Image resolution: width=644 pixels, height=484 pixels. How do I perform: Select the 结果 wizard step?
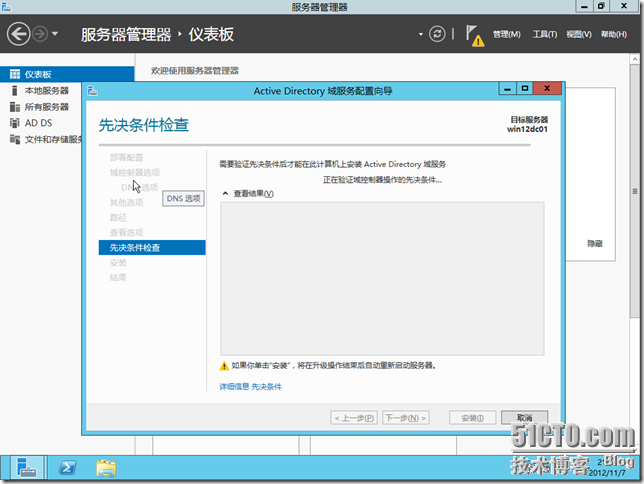tap(118, 278)
